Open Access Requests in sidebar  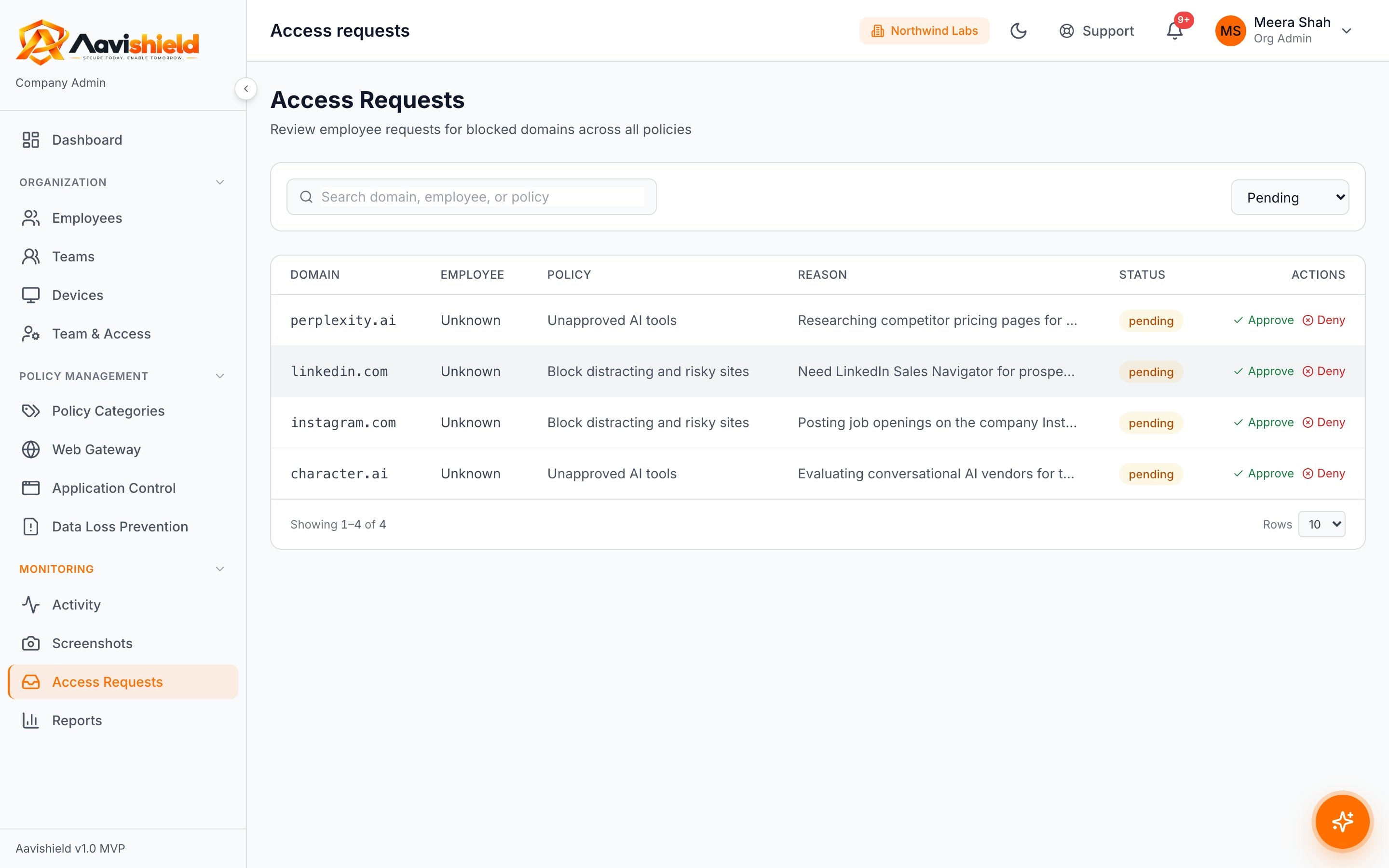123,682
